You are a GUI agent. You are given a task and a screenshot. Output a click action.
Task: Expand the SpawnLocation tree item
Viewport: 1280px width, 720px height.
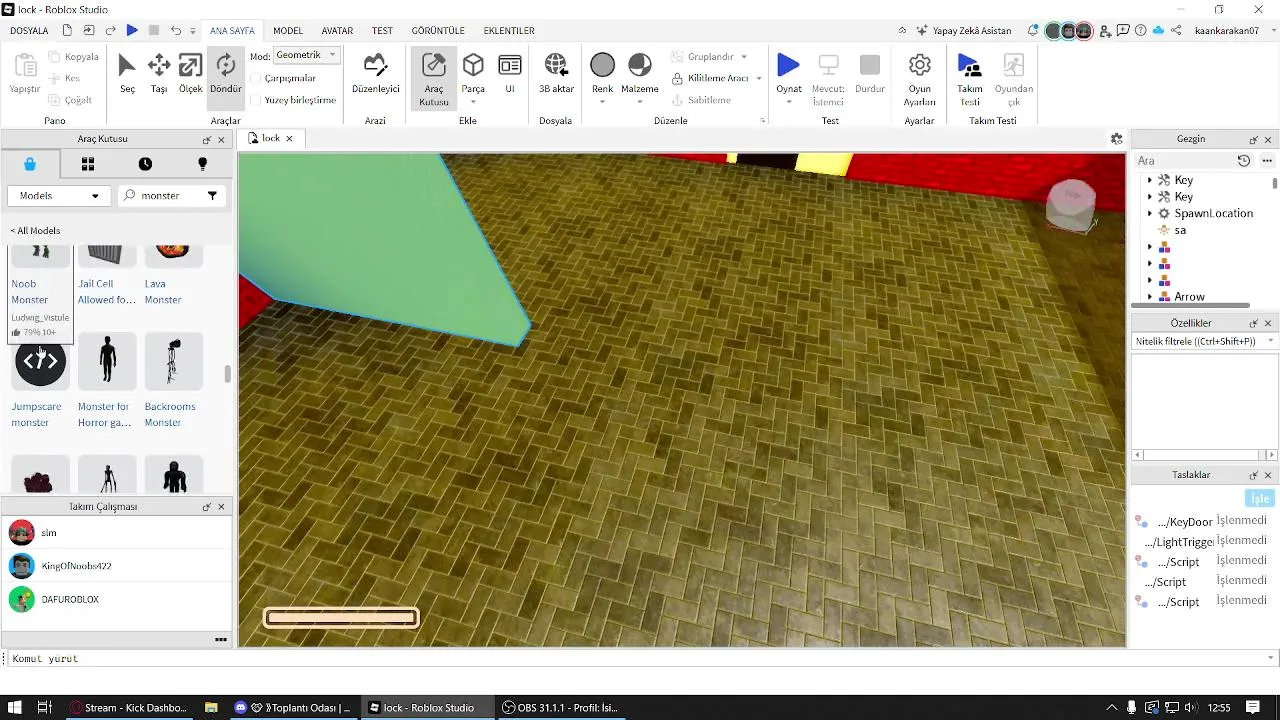[1149, 214]
